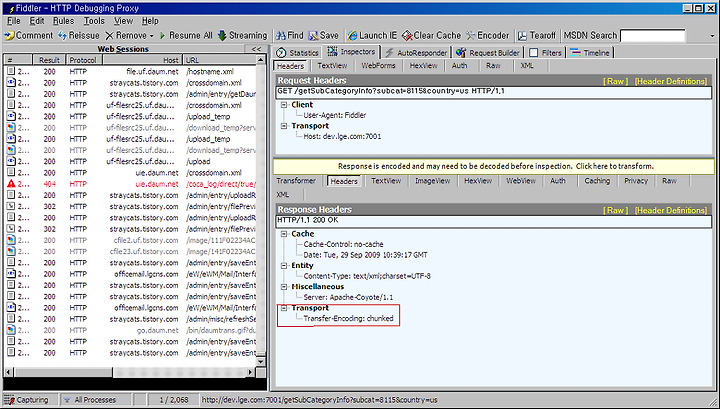Launch IE from the toolbar

371,35
